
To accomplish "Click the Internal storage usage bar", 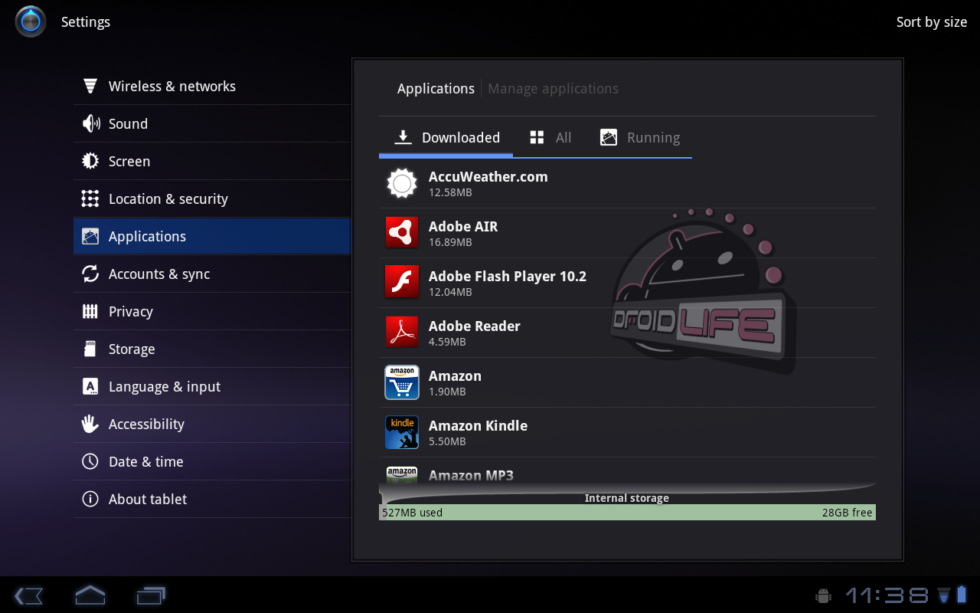I will (627, 512).
